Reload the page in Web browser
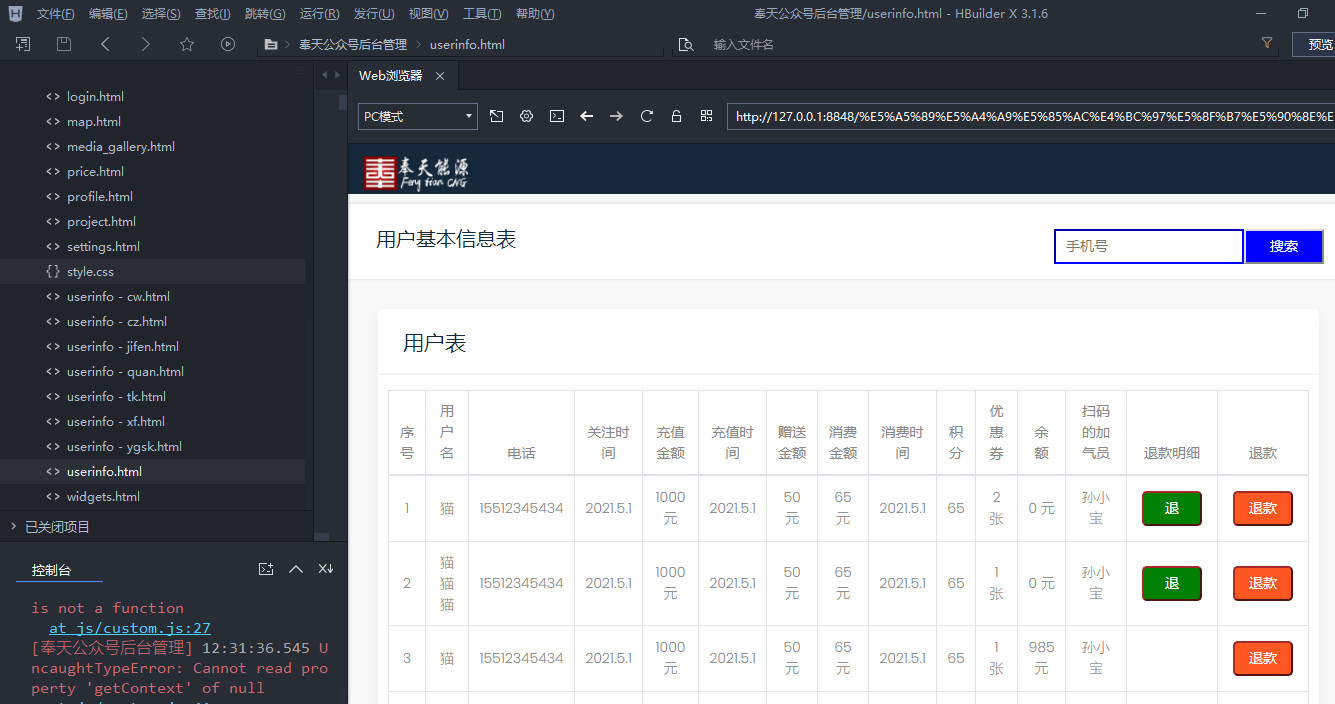 point(647,116)
